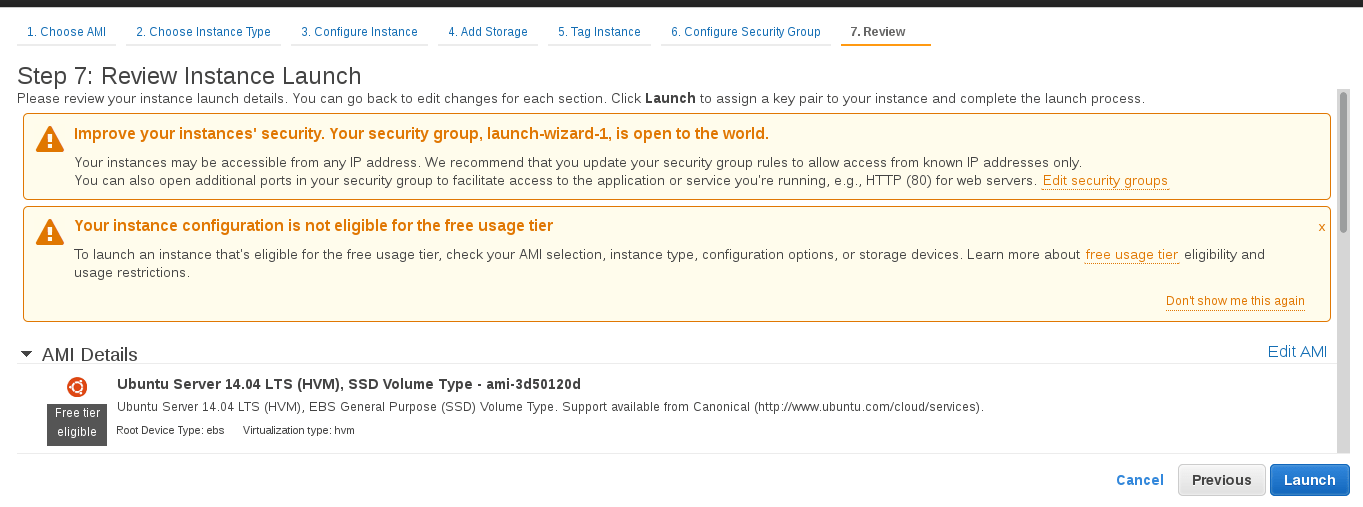This screenshot has height=507, width=1363.
Task: Open the Add Storage step
Action: (x=487, y=32)
